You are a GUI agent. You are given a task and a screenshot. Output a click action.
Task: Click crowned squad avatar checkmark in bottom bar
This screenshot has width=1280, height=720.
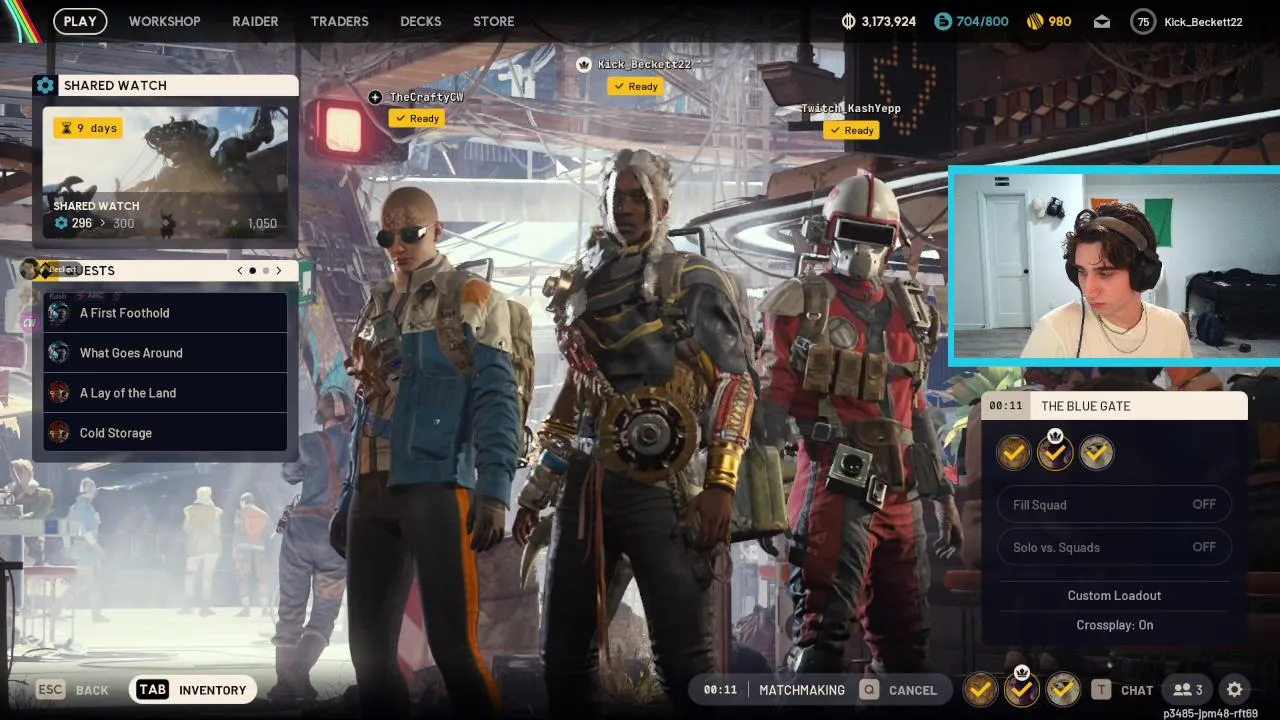(1021, 689)
